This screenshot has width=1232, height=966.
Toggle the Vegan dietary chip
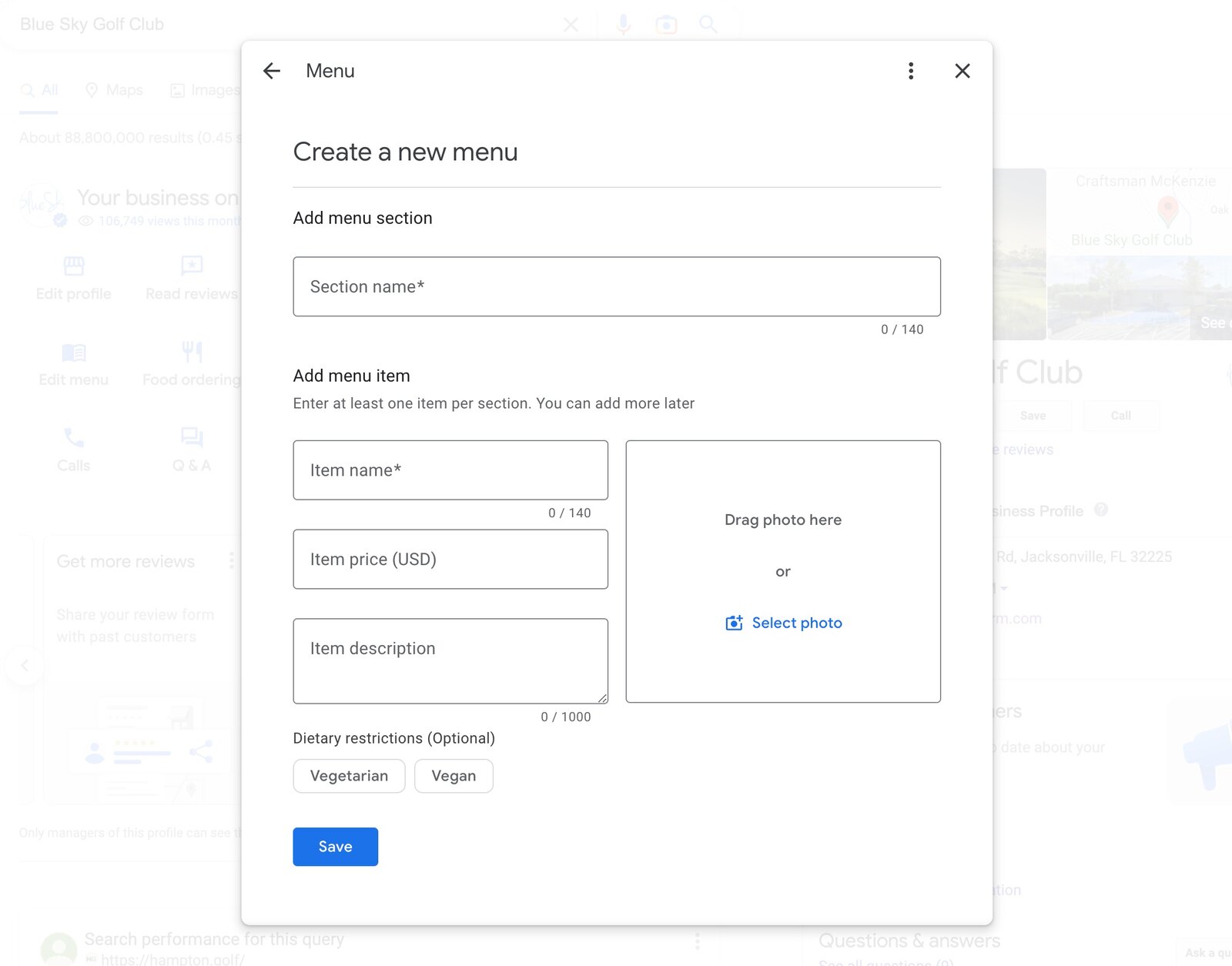point(454,776)
